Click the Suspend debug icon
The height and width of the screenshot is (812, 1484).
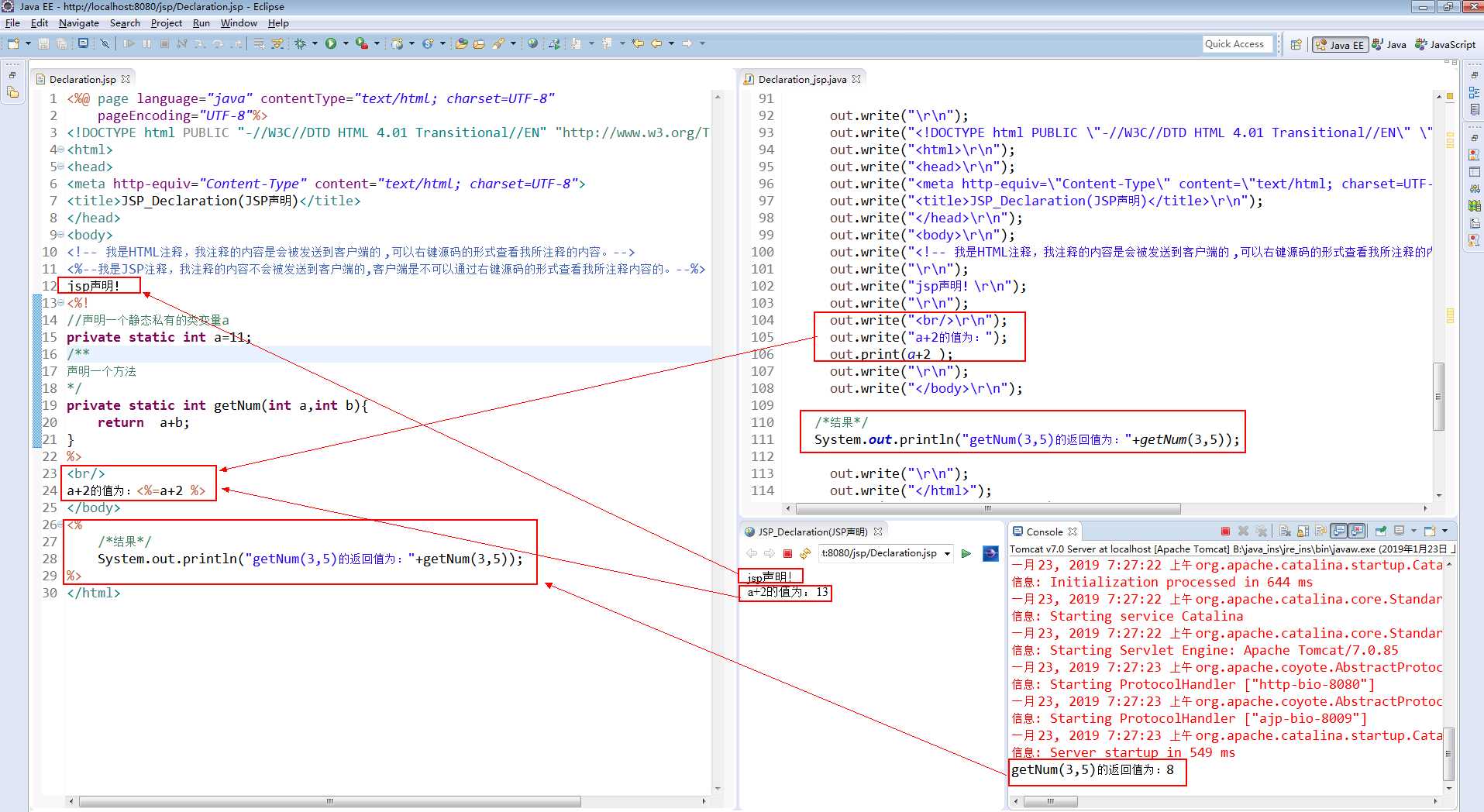pos(146,43)
